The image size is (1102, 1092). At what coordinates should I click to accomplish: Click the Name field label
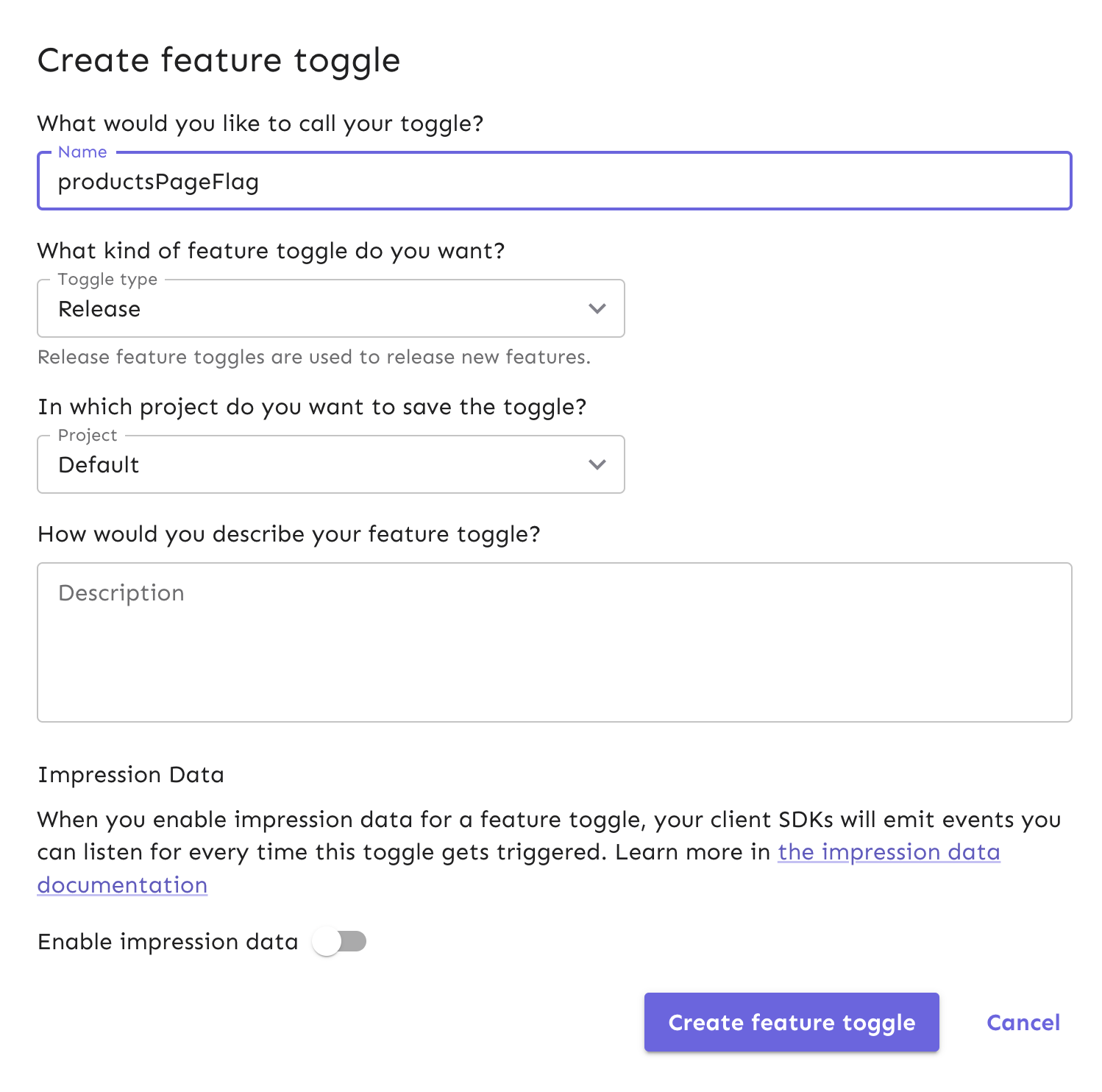pos(82,152)
